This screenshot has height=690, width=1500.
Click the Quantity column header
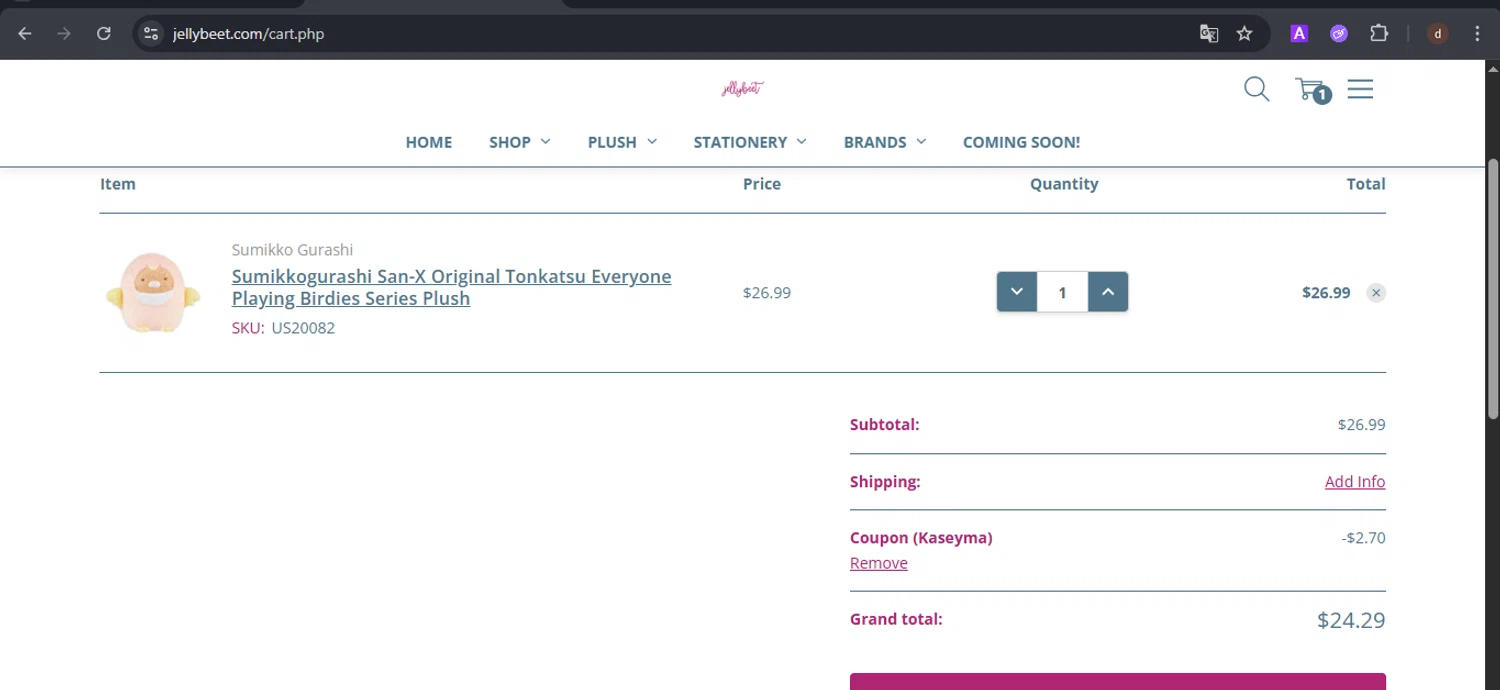pos(1064,184)
